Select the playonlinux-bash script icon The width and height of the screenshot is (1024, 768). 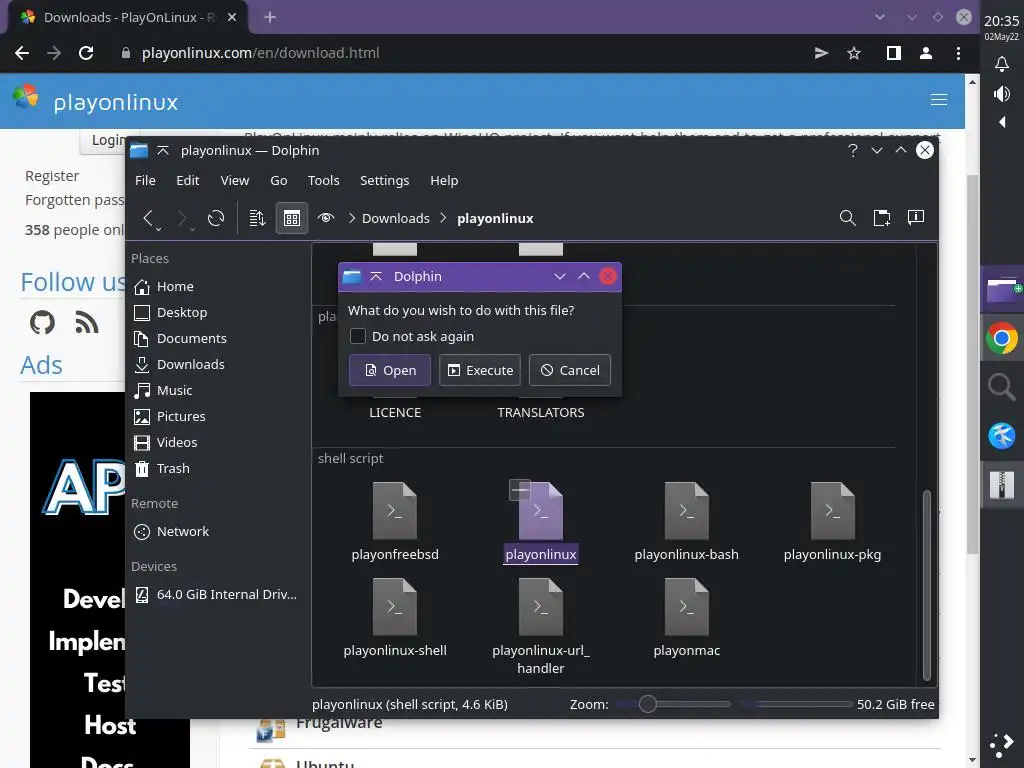tap(686, 511)
